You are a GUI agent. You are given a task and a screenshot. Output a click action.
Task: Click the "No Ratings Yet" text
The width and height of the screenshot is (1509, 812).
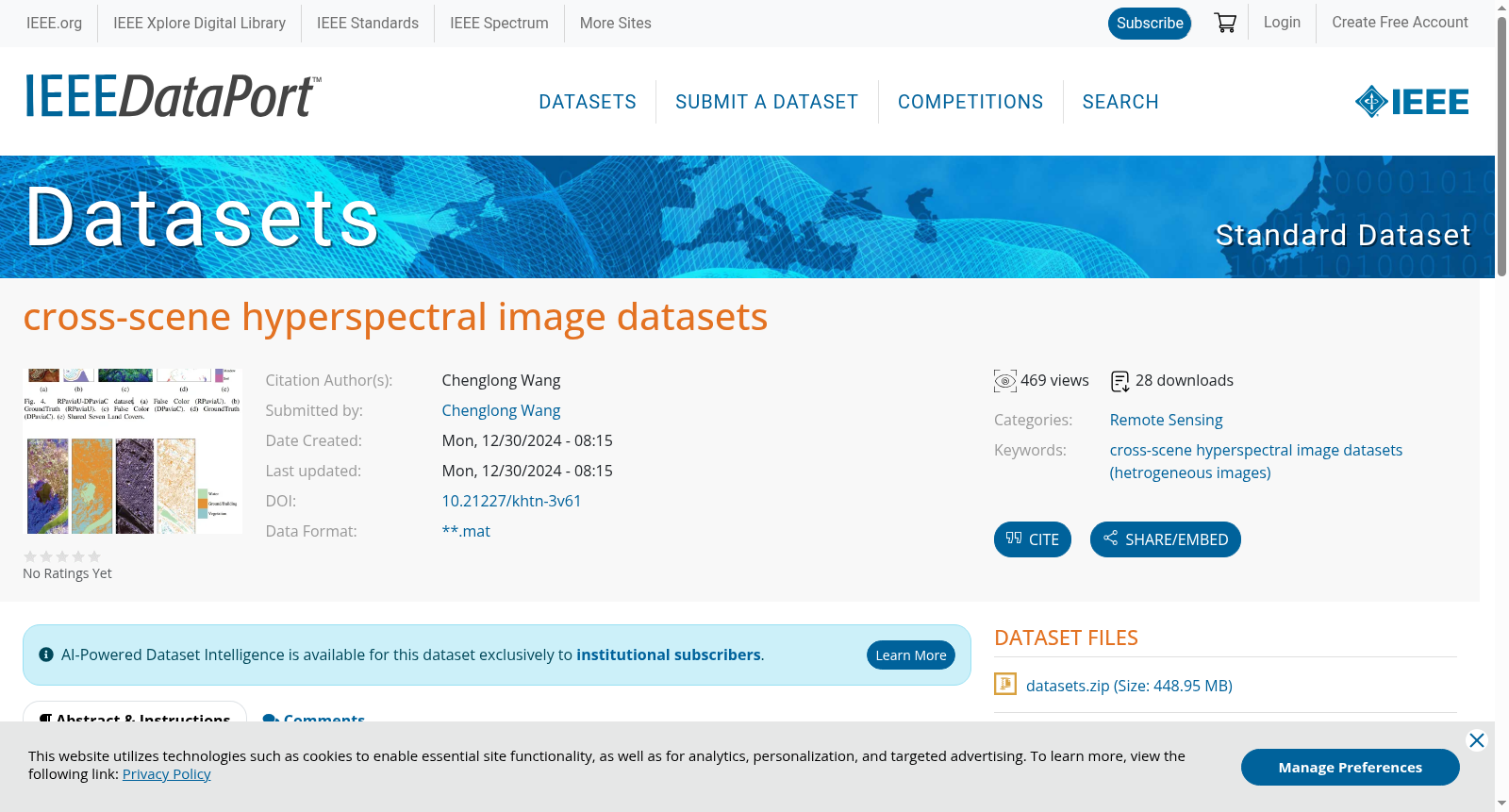[67, 573]
